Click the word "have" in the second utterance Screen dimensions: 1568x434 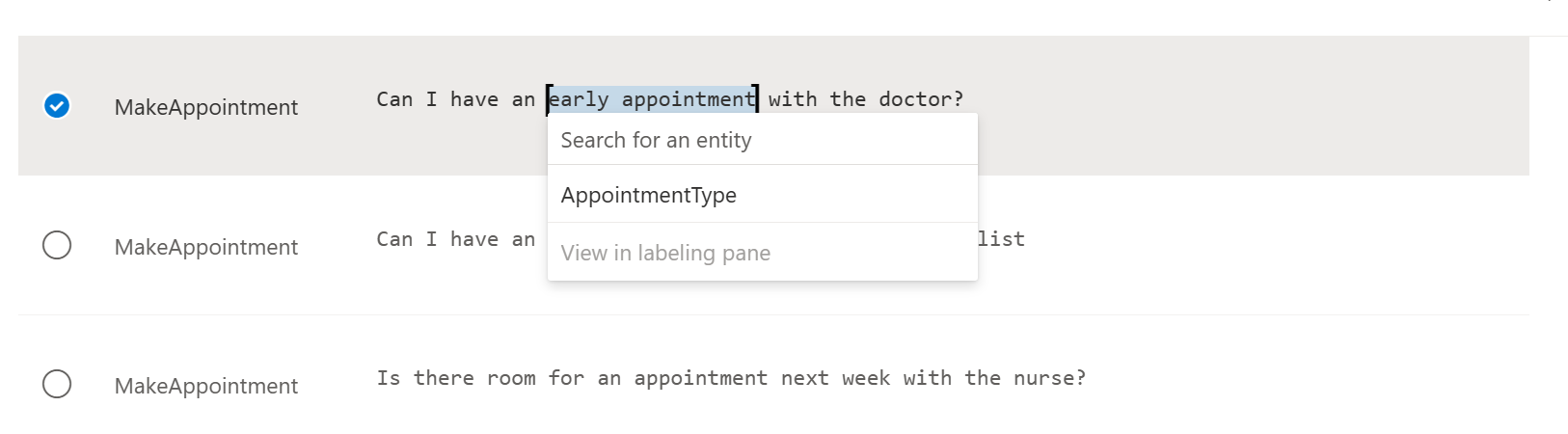474,239
